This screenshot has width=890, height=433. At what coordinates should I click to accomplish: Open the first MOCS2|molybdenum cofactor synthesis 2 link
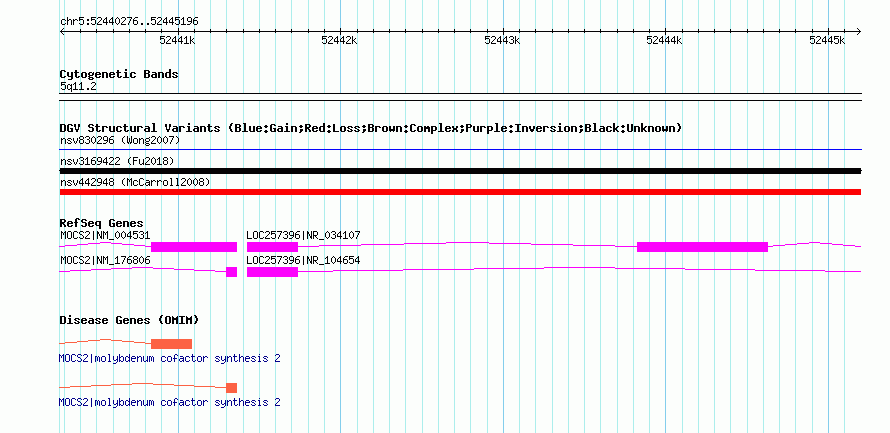coord(170,359)
